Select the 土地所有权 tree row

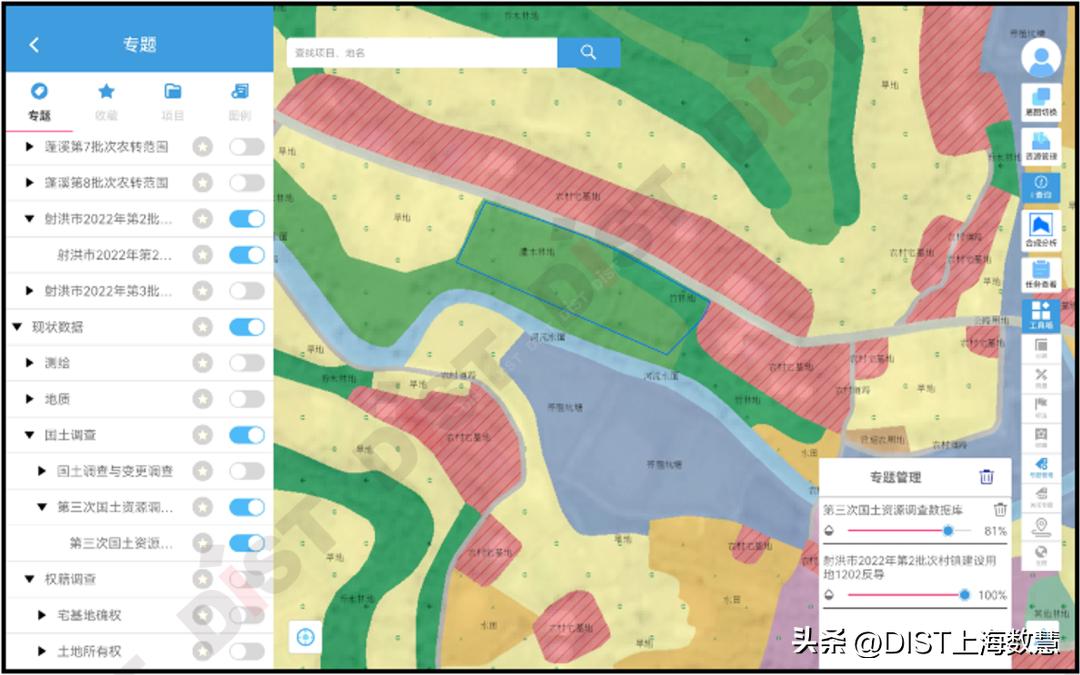pyautogui.click(x=139, y=651)
